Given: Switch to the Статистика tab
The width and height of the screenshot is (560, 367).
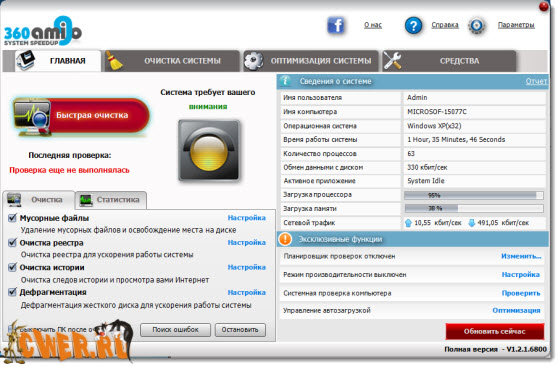Looking at the screenshot, I should [x=111, y=200].
